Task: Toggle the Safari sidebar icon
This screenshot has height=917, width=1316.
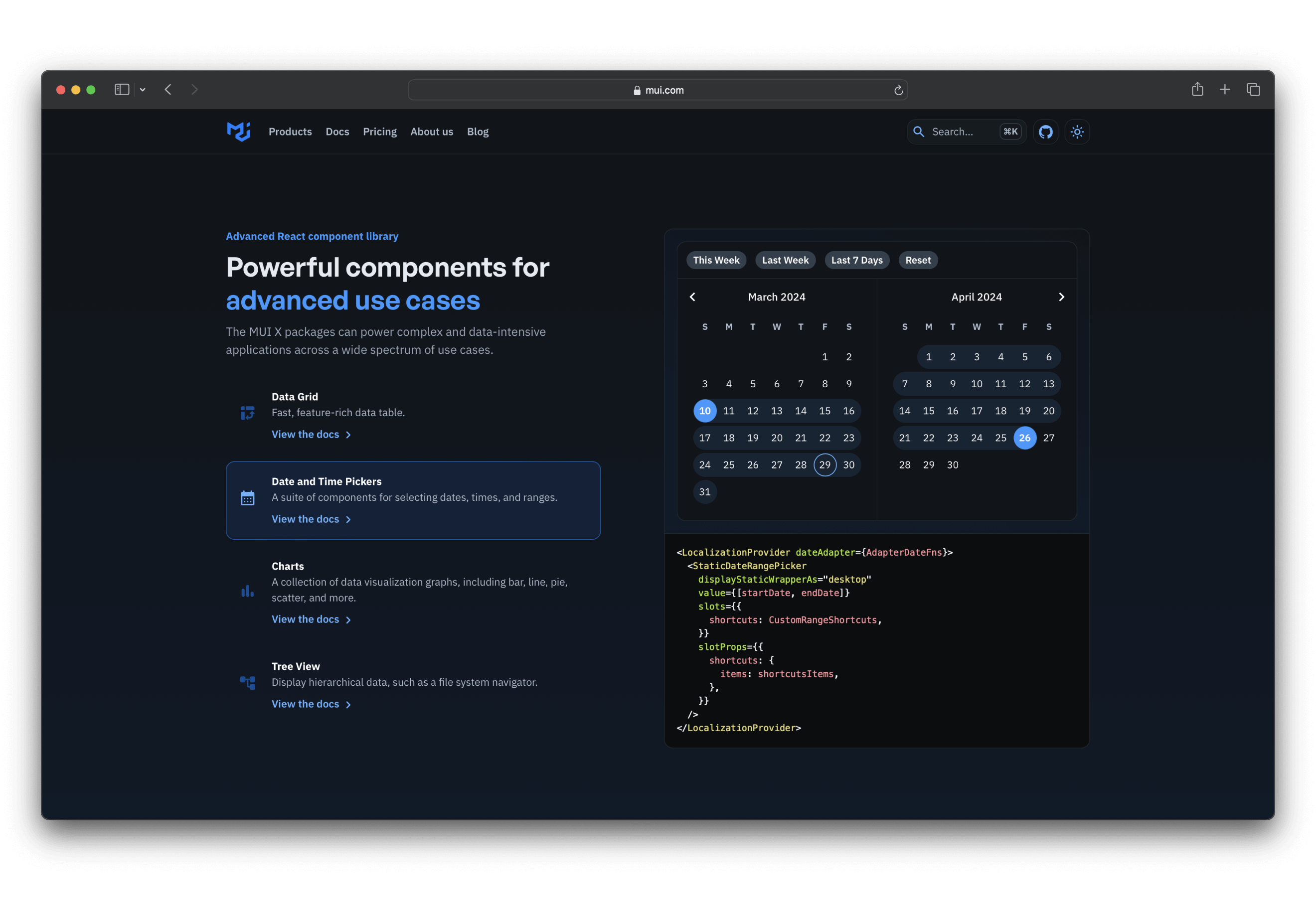Action: click(122, 89)
